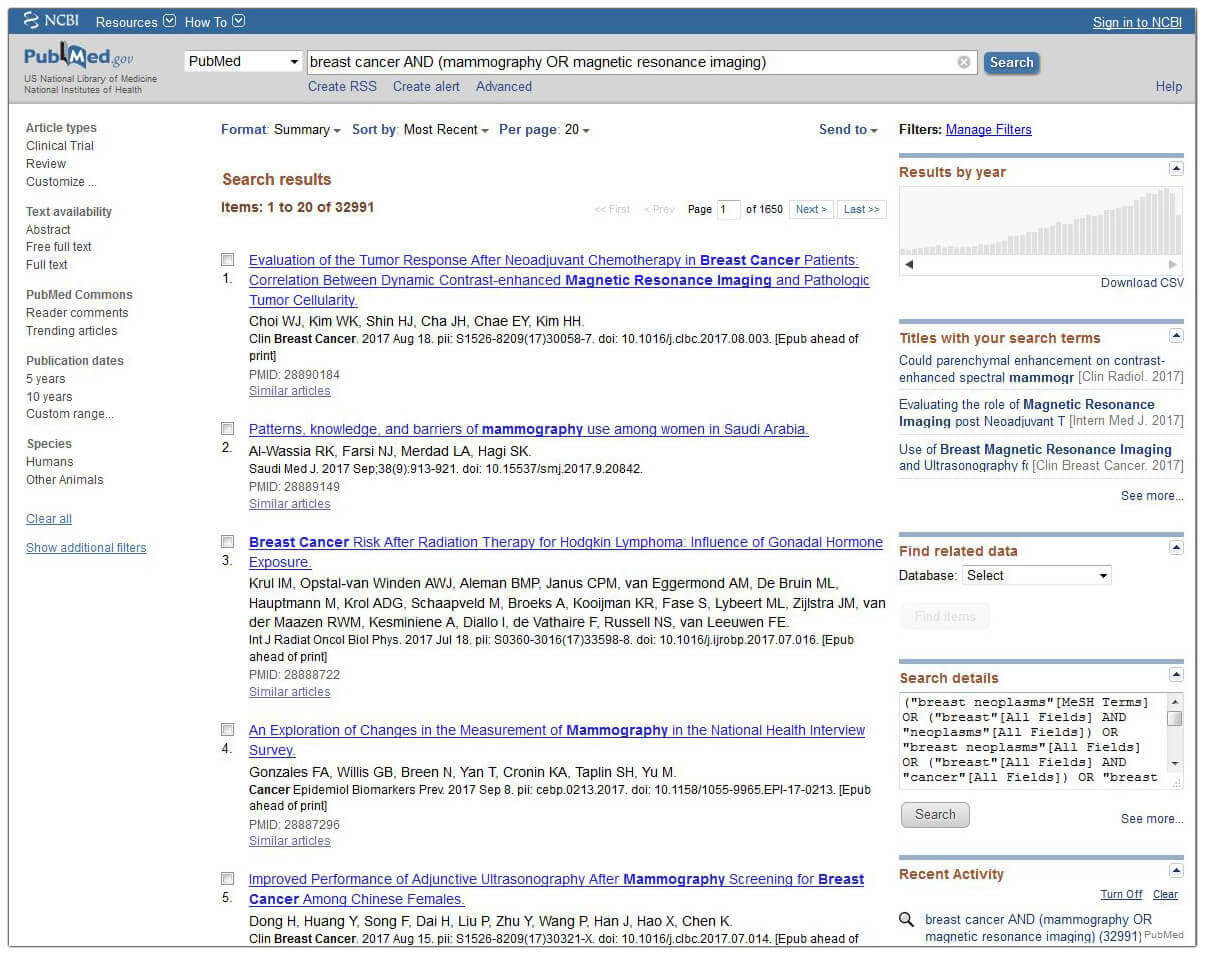
Task: Go to the Next page of results
Action: coord(811,209)
